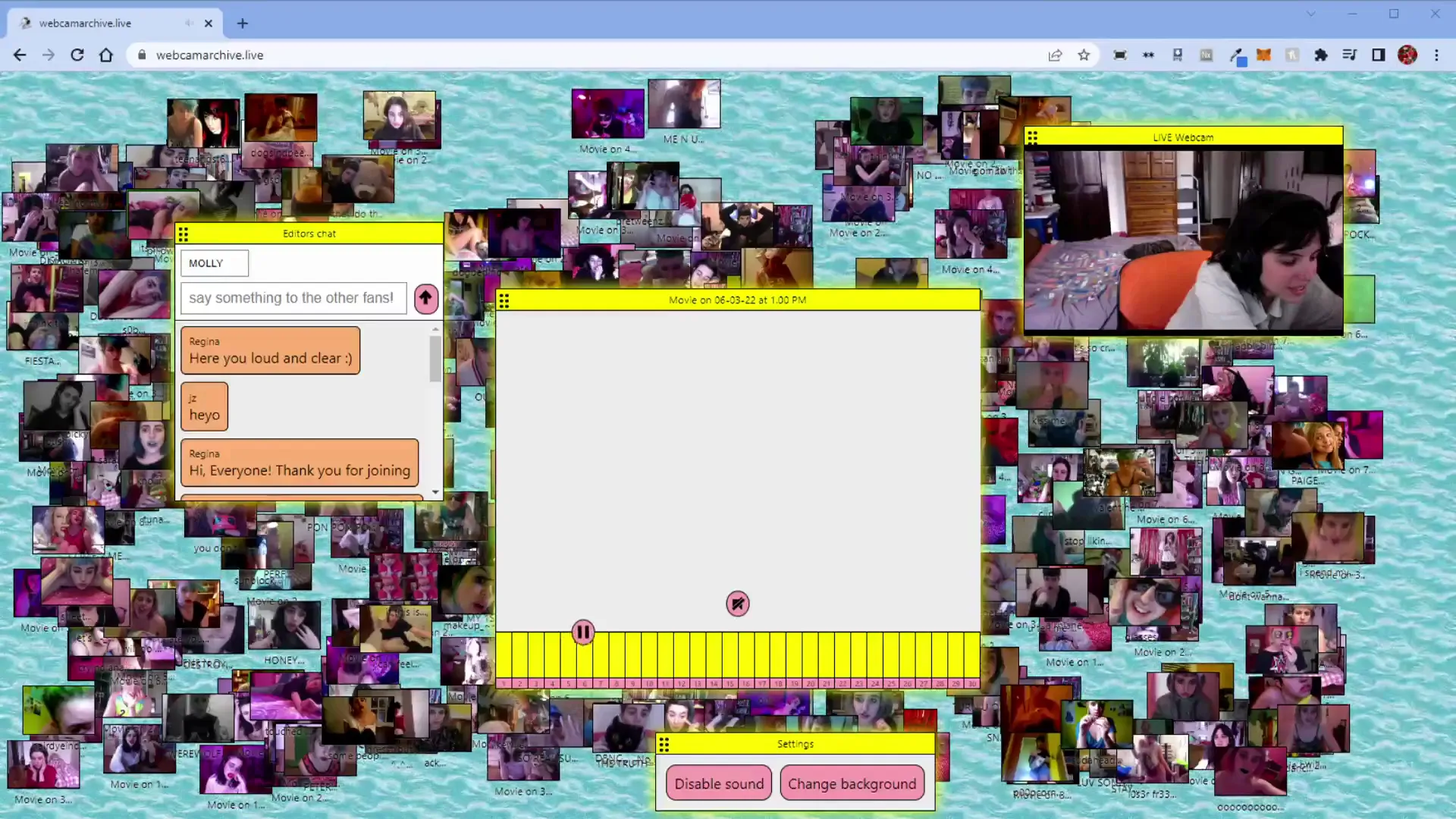Grab the Editors chat drag handle

click(184, 234)
